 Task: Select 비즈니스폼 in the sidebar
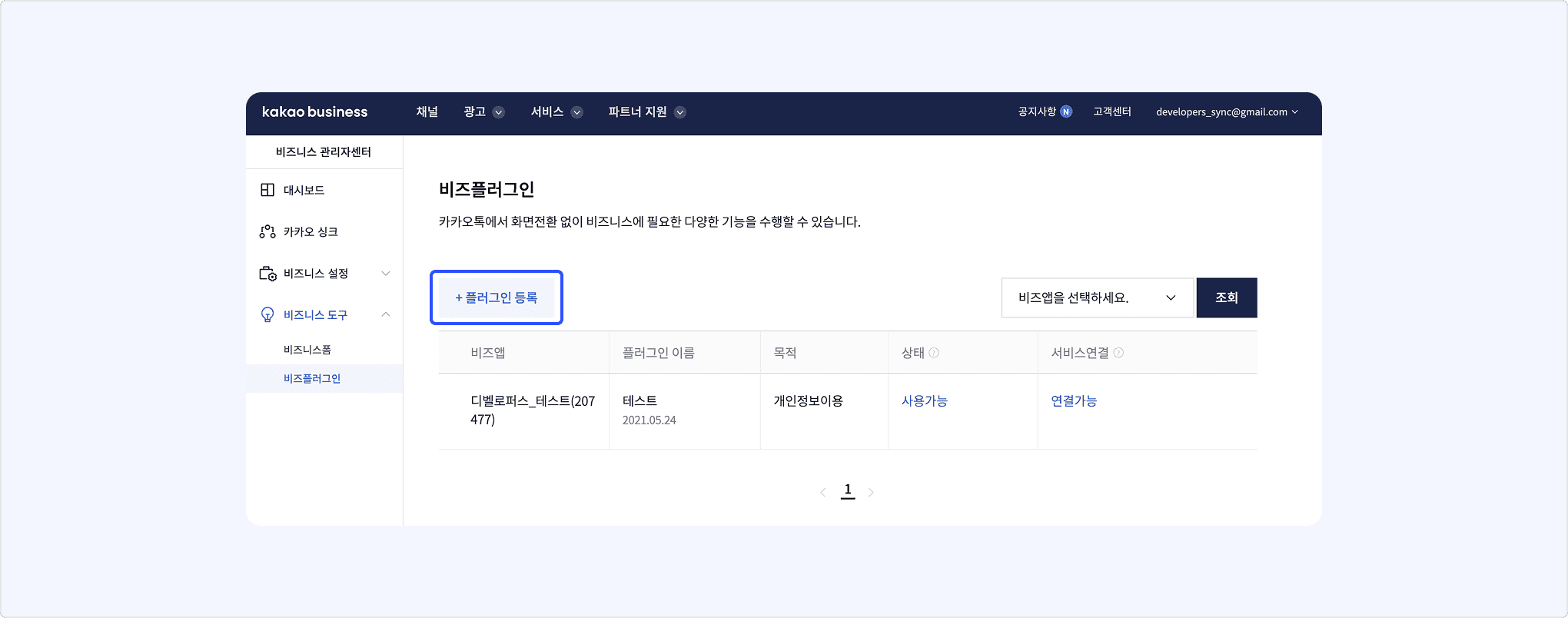point(307,350)
